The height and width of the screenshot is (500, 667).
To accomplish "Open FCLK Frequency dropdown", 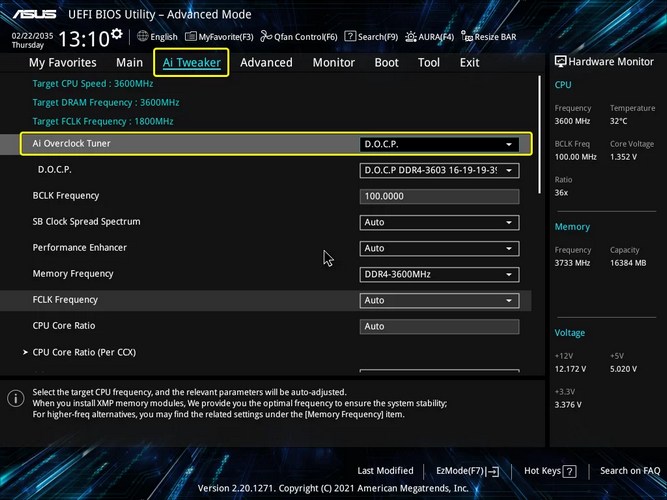I will coord(439,300).
